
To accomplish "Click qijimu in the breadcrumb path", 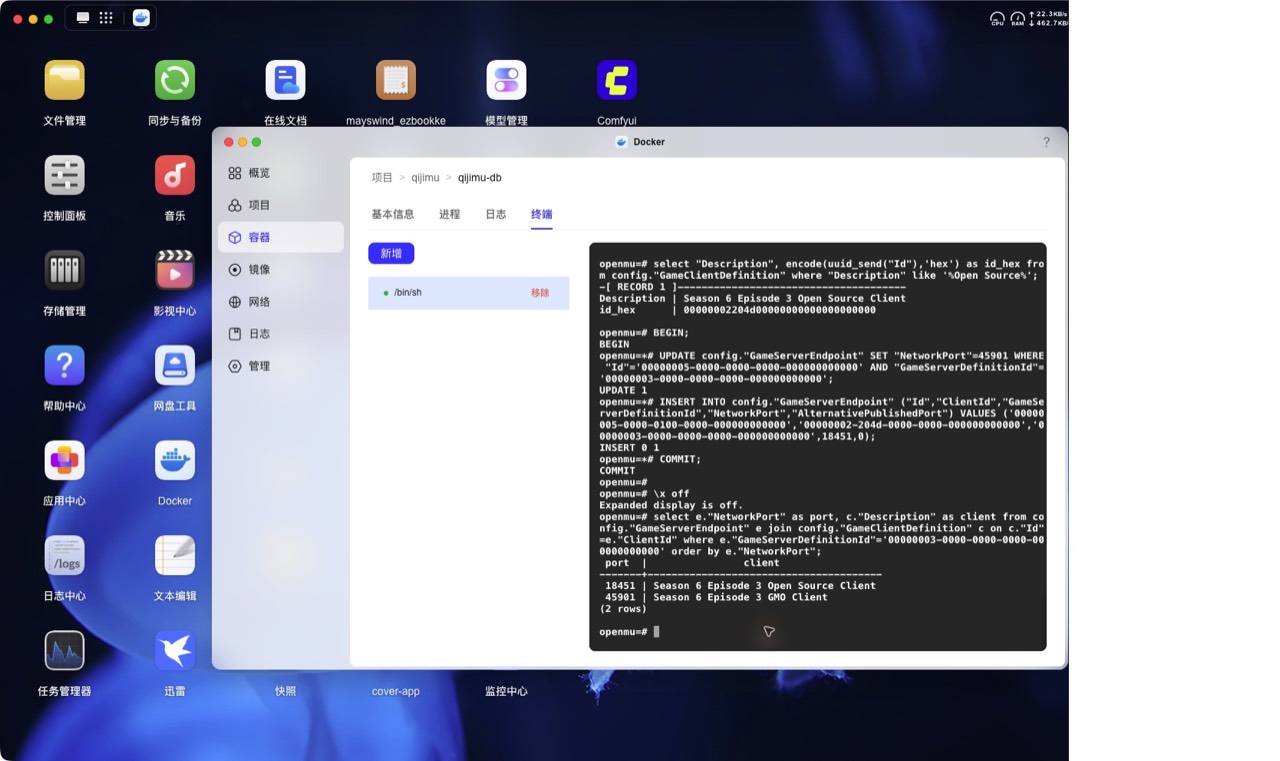I will pyautogui.click(x=425, y=178).
